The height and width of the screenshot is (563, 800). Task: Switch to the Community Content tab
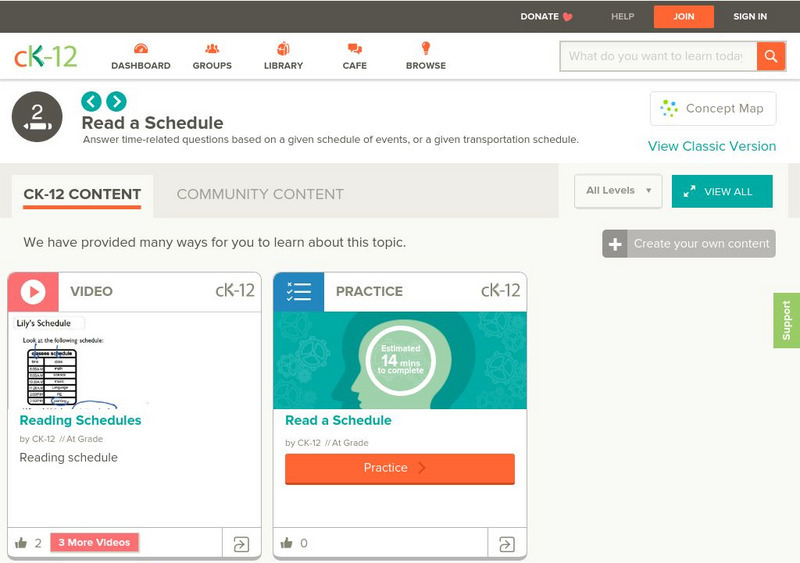coord(260,194)
